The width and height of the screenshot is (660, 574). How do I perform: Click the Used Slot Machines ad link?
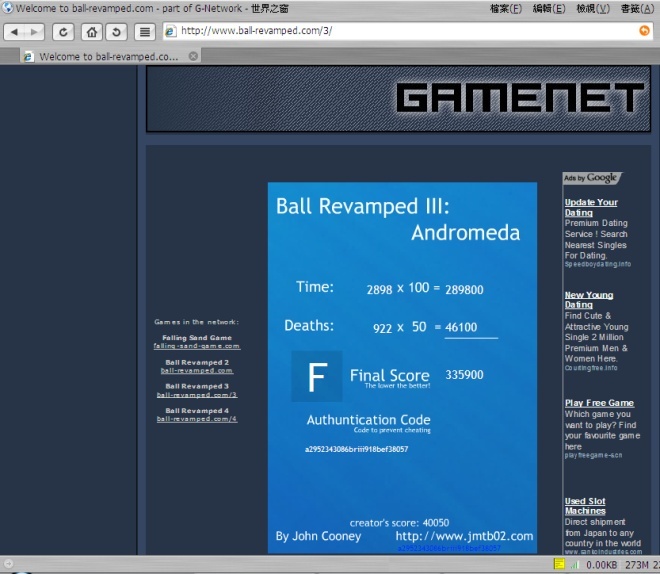click(x=585, y=506)
